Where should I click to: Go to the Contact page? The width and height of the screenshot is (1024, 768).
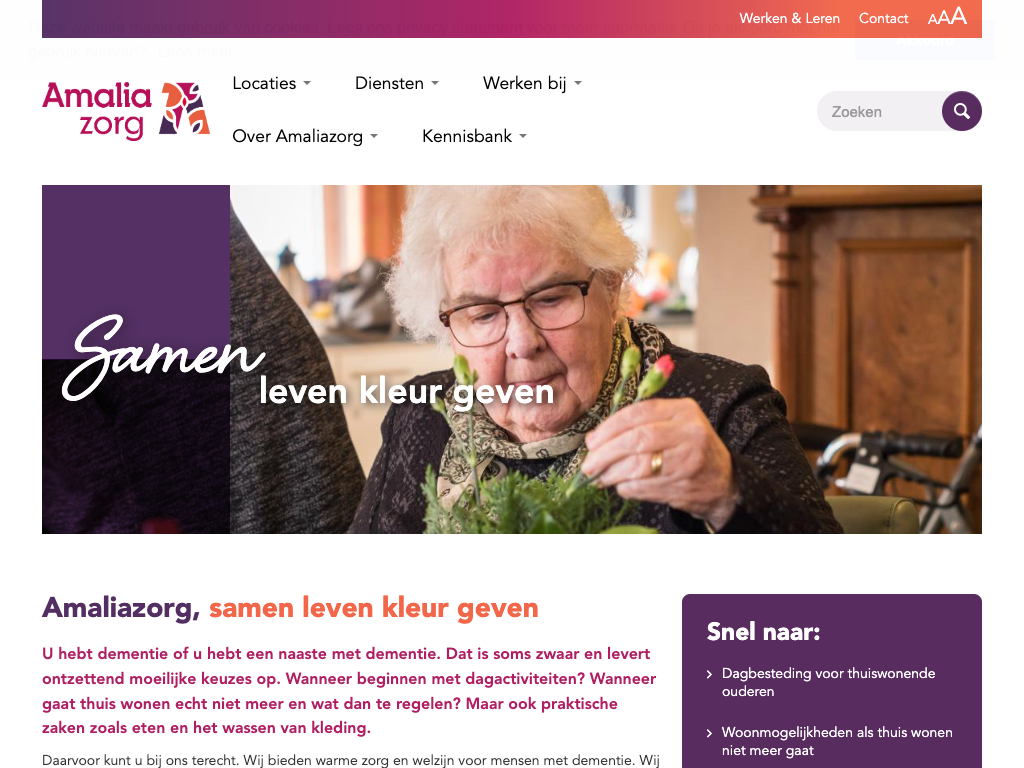(884, 18)
